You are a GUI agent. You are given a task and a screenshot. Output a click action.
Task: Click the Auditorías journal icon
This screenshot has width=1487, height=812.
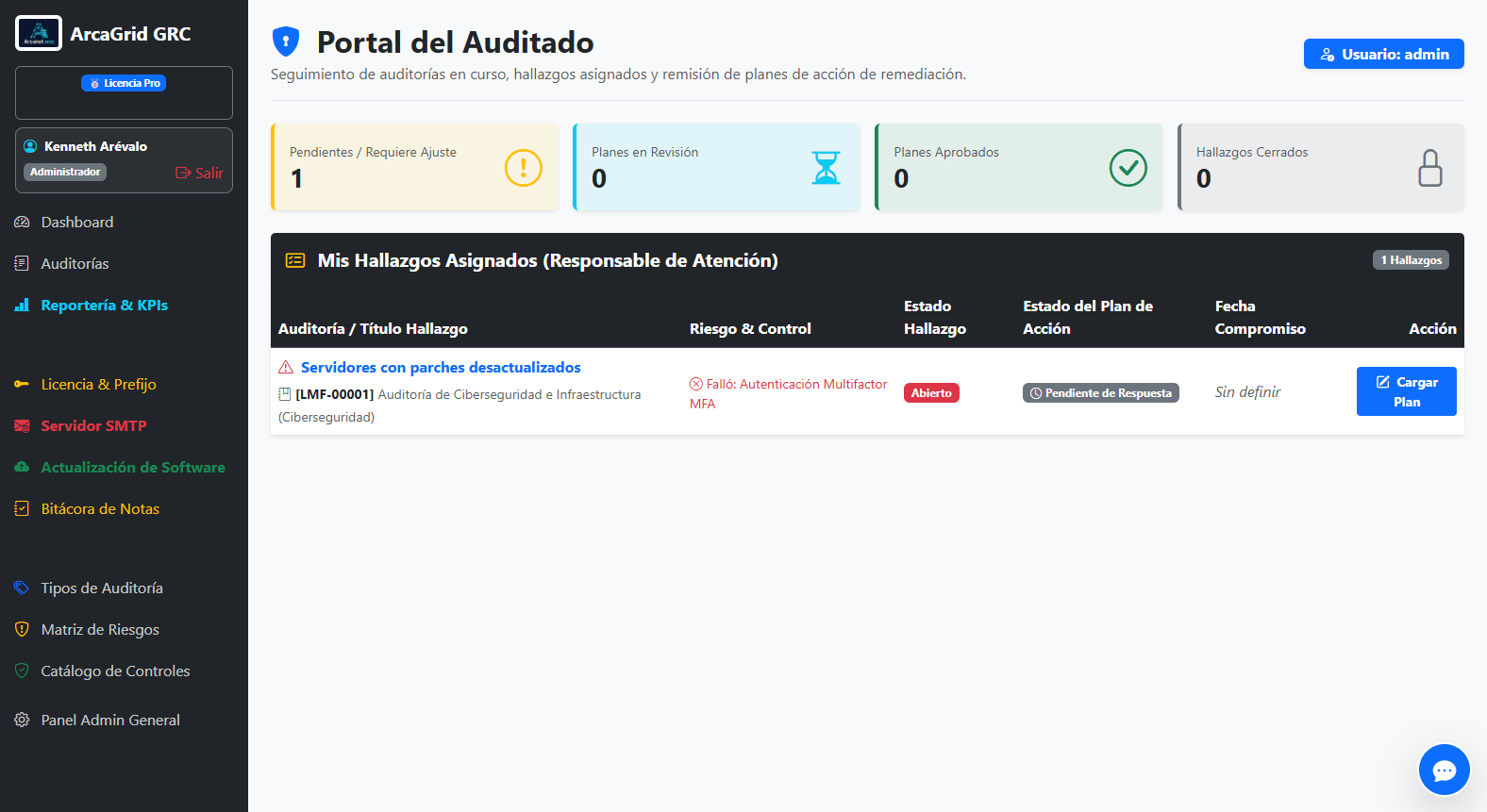tap(22, 263)
